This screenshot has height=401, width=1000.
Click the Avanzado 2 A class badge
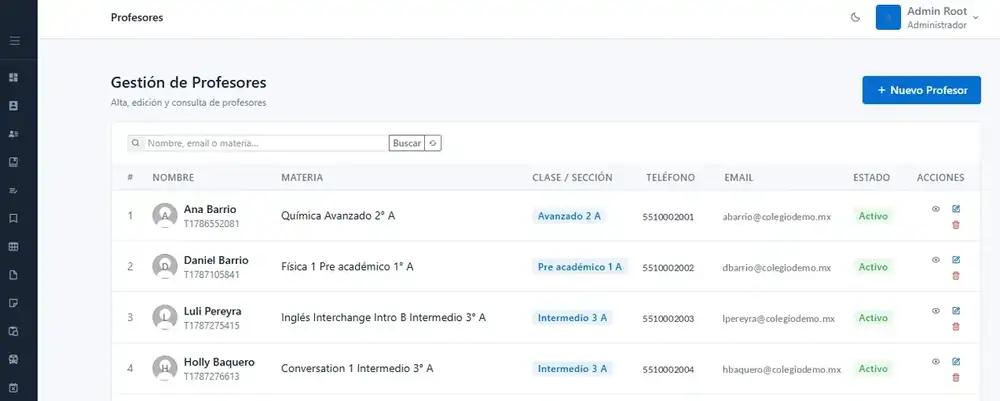point(569,216)
